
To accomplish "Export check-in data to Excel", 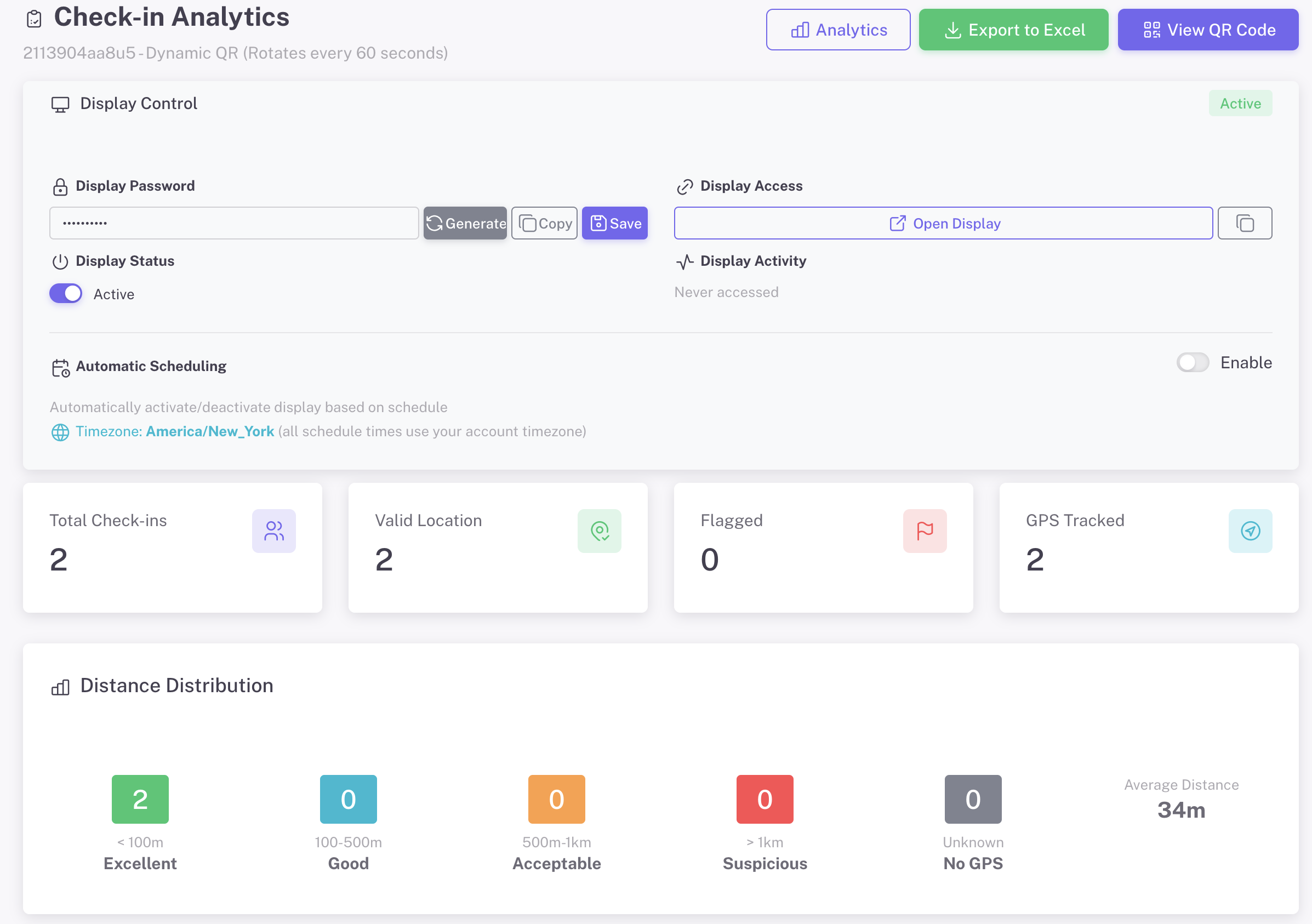I will click(x=1013, y=30).
